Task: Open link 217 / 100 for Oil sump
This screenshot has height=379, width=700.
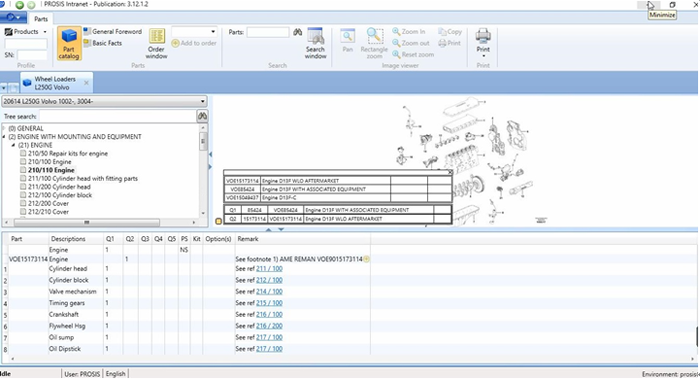Action: click(x=269, y=337)
